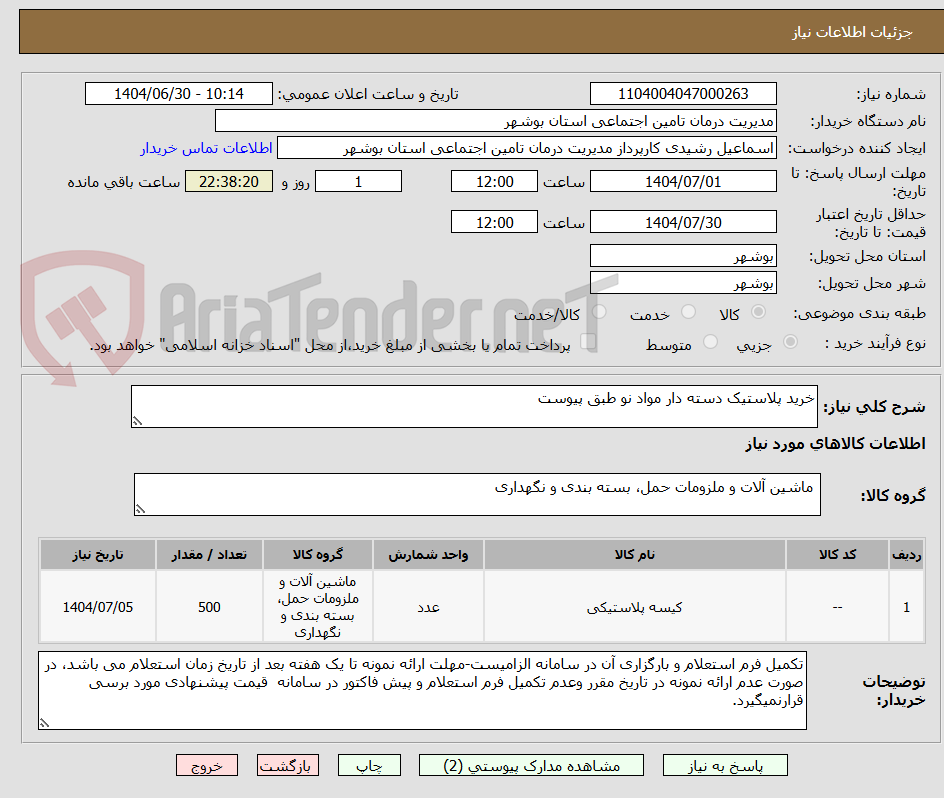The image size is (944, 798).
Task: Click the تاریخ اعلان عمومی date field
Action: tap(178, 93)
